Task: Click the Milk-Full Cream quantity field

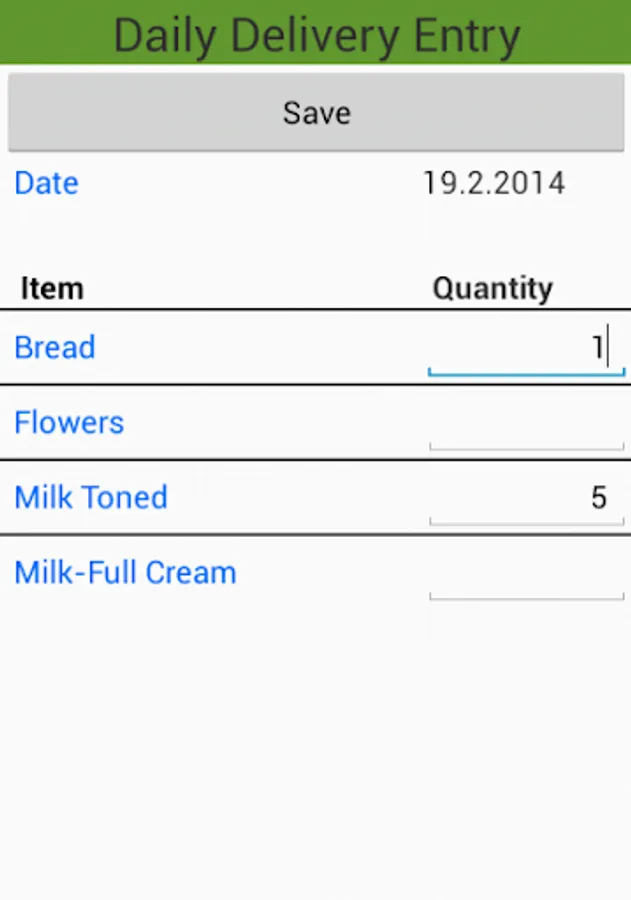Action: (526, 575)
